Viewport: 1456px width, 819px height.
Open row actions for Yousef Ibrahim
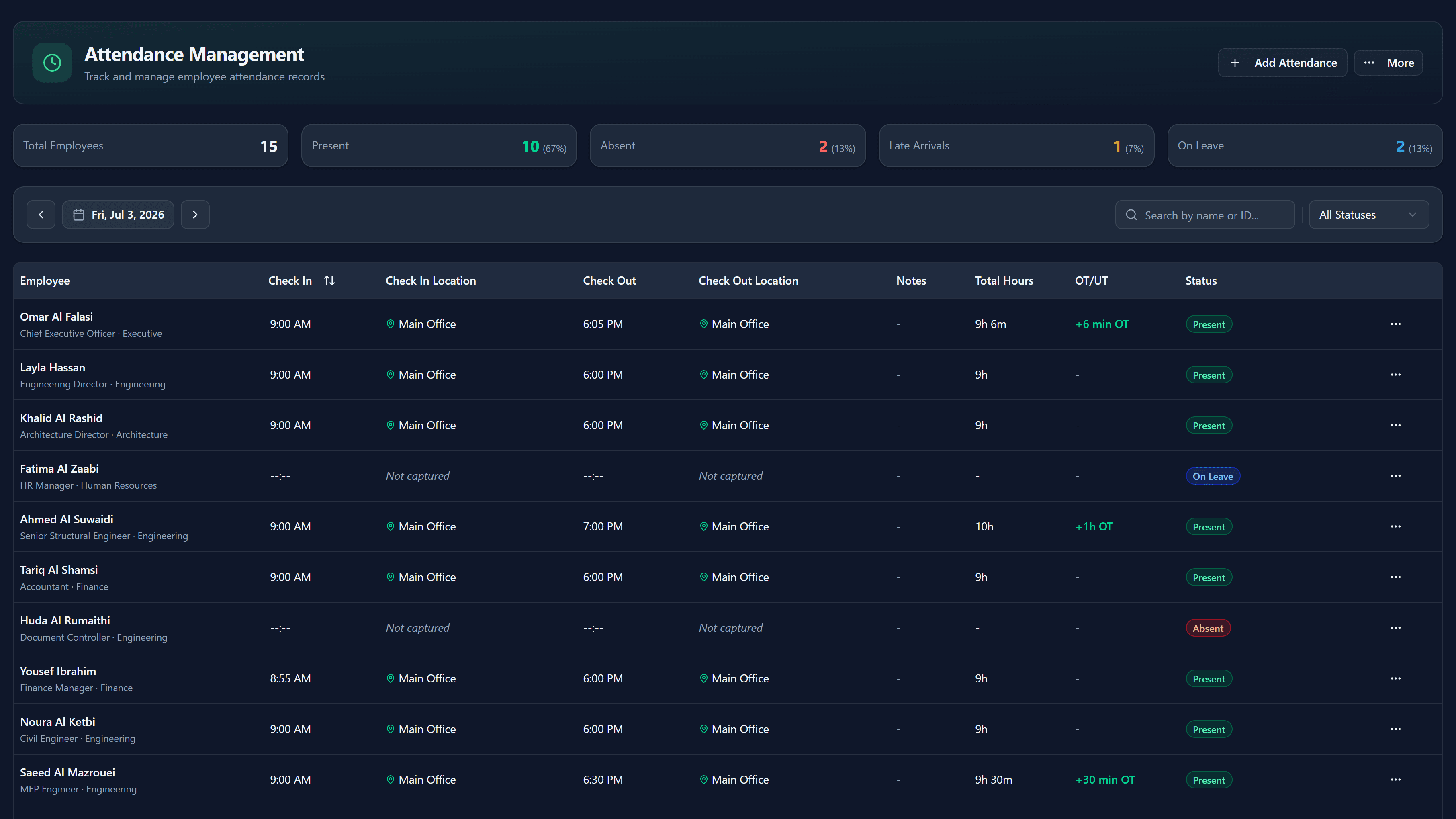point(1395,678)
